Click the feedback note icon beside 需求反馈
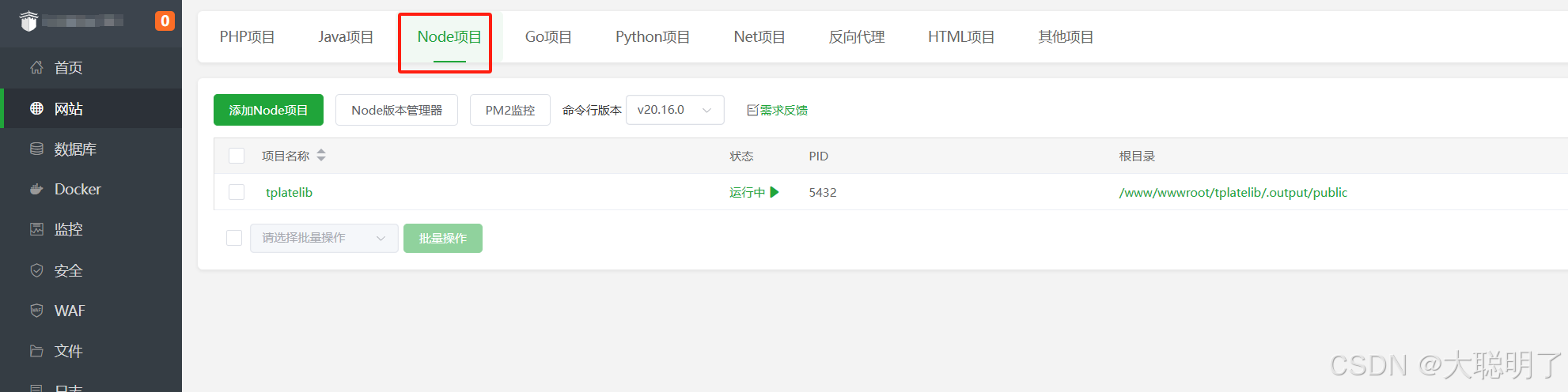The image size is (1568, 392). tap(752, 110)
